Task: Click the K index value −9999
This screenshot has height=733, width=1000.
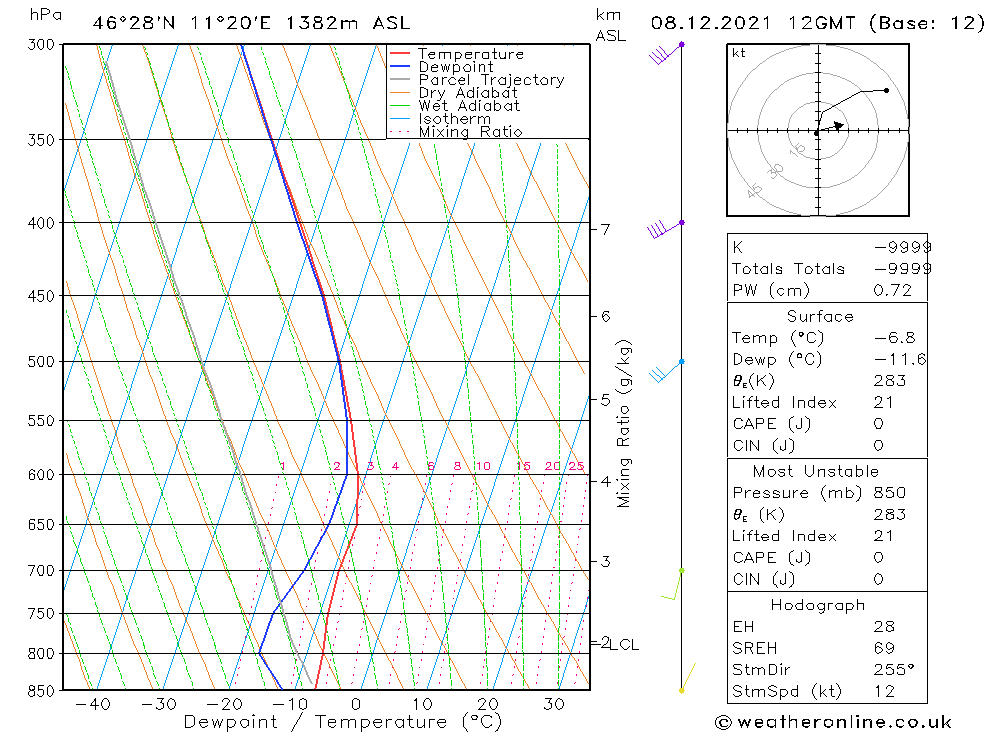Action: pos(902,248)
